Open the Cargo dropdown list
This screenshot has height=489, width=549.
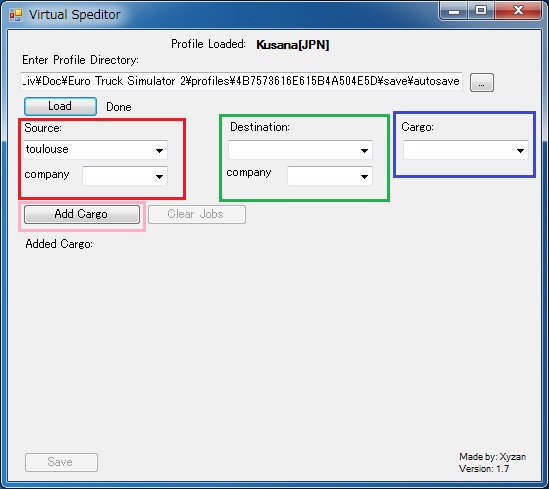[465, 150]
